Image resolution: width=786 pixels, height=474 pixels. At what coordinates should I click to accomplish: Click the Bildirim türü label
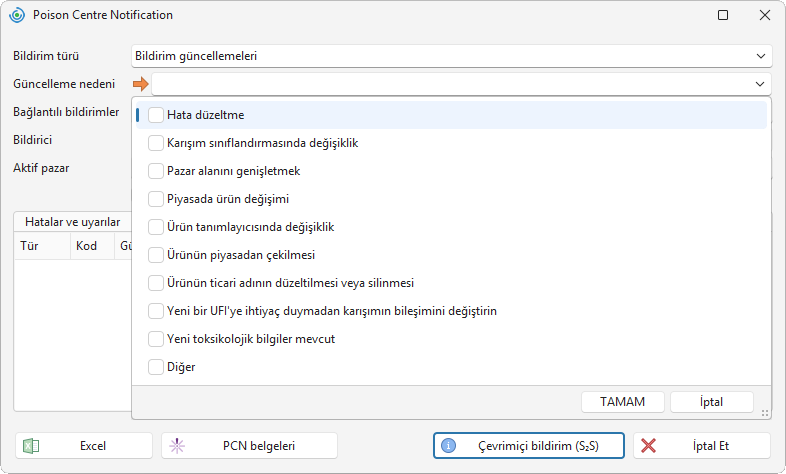coord(46,56)
